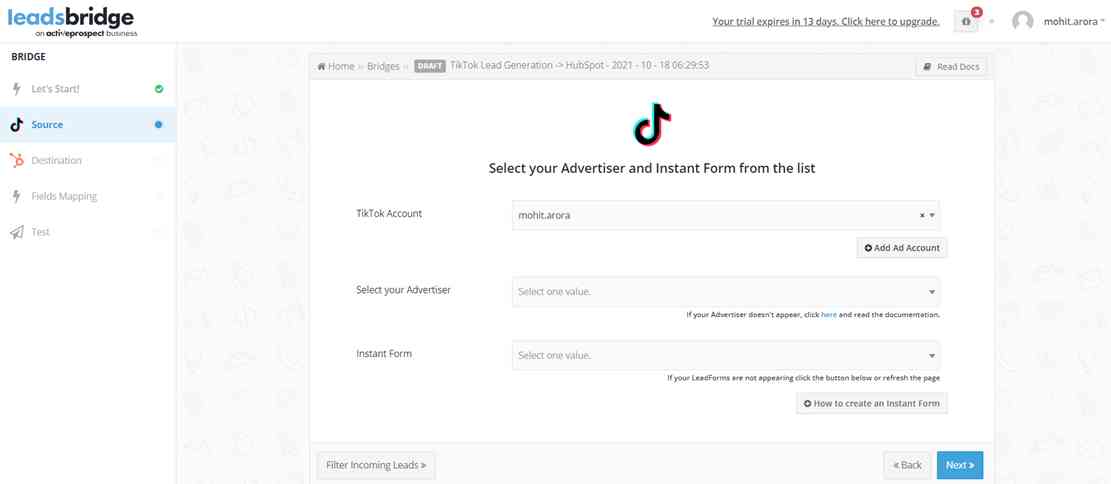Click the trial expiration upgrade link

pyautogui.click(x=825, y=21)
